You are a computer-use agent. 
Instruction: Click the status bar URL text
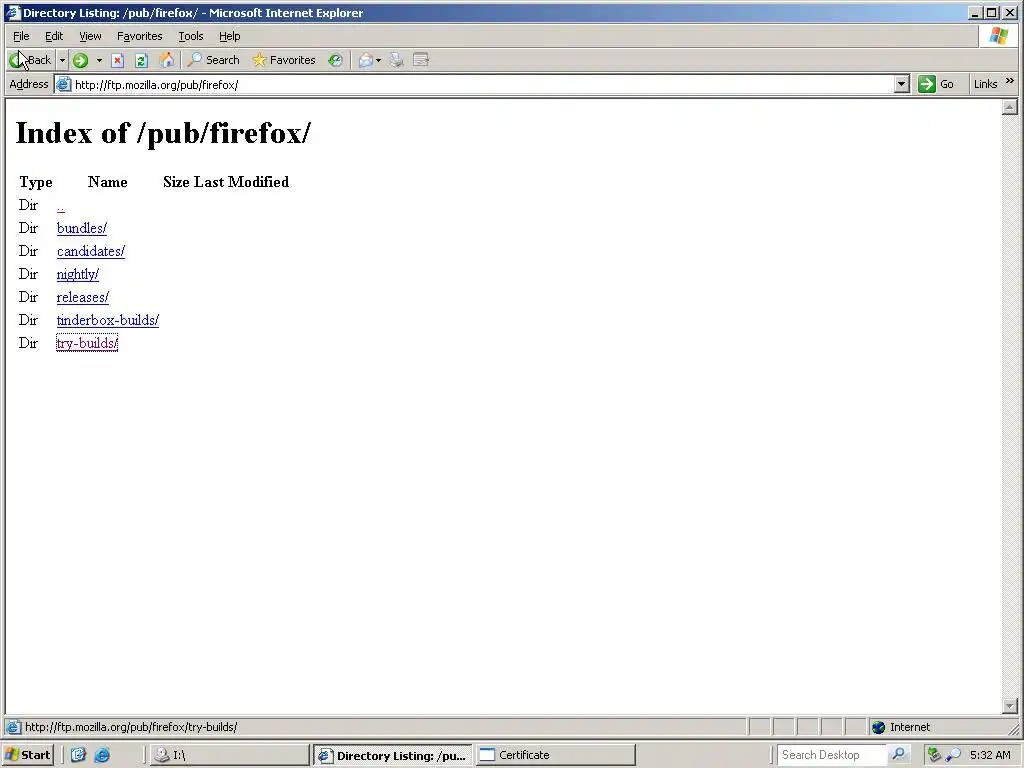pyautogui.click(x=131, y=727)
